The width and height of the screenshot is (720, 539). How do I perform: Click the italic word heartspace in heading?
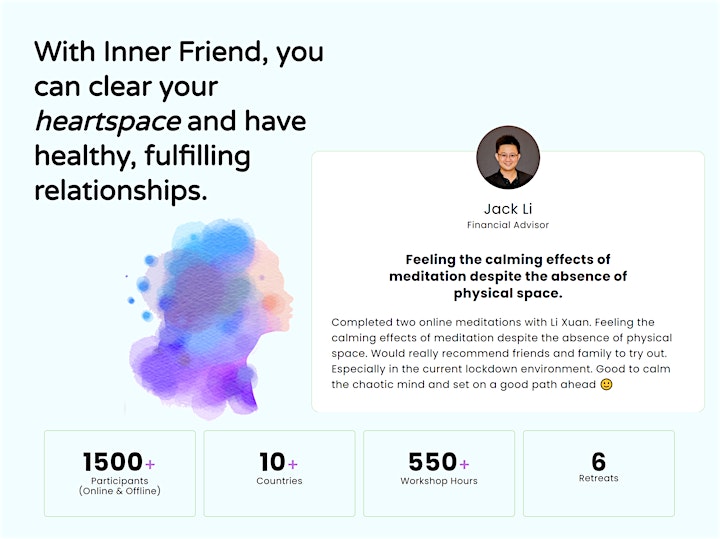(108, 121)
